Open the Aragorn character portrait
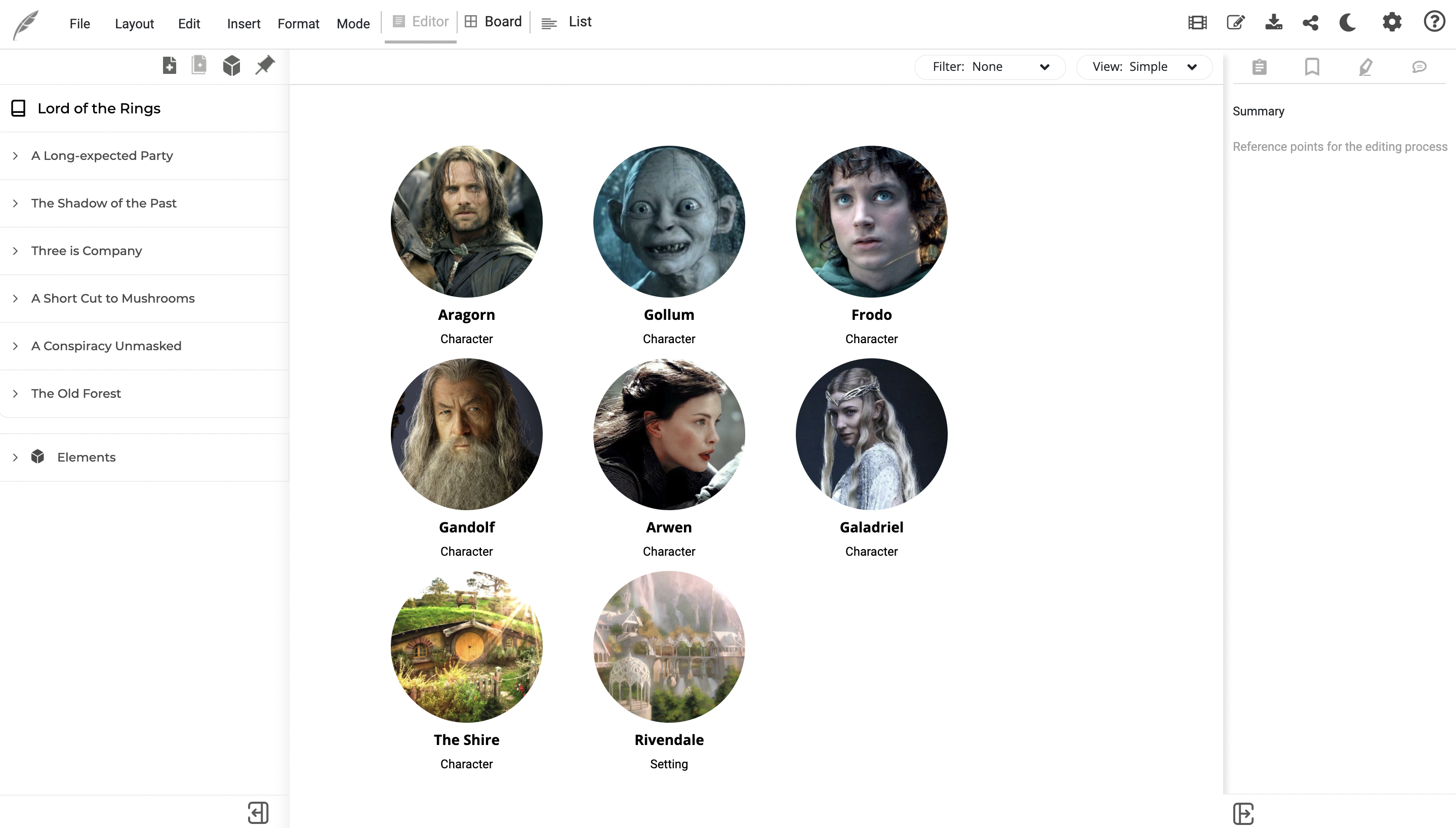Image resolution: width=1456 pixels, height=828 pixels. (466, 221)
